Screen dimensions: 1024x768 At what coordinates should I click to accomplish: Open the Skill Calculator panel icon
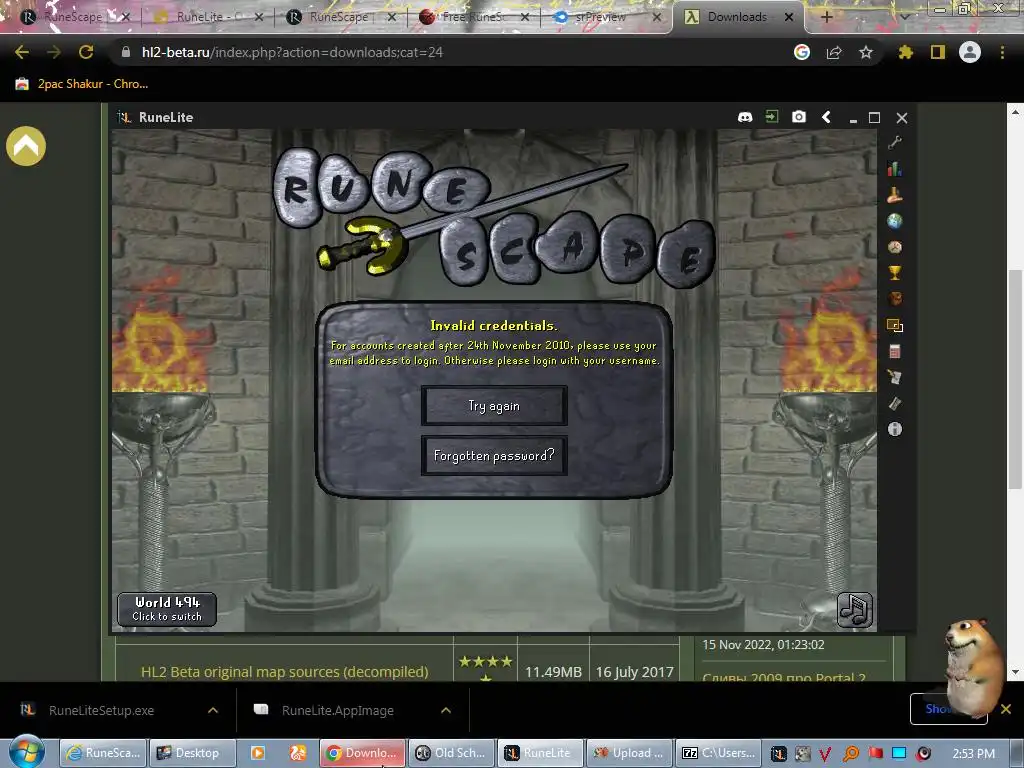point(895,195)
